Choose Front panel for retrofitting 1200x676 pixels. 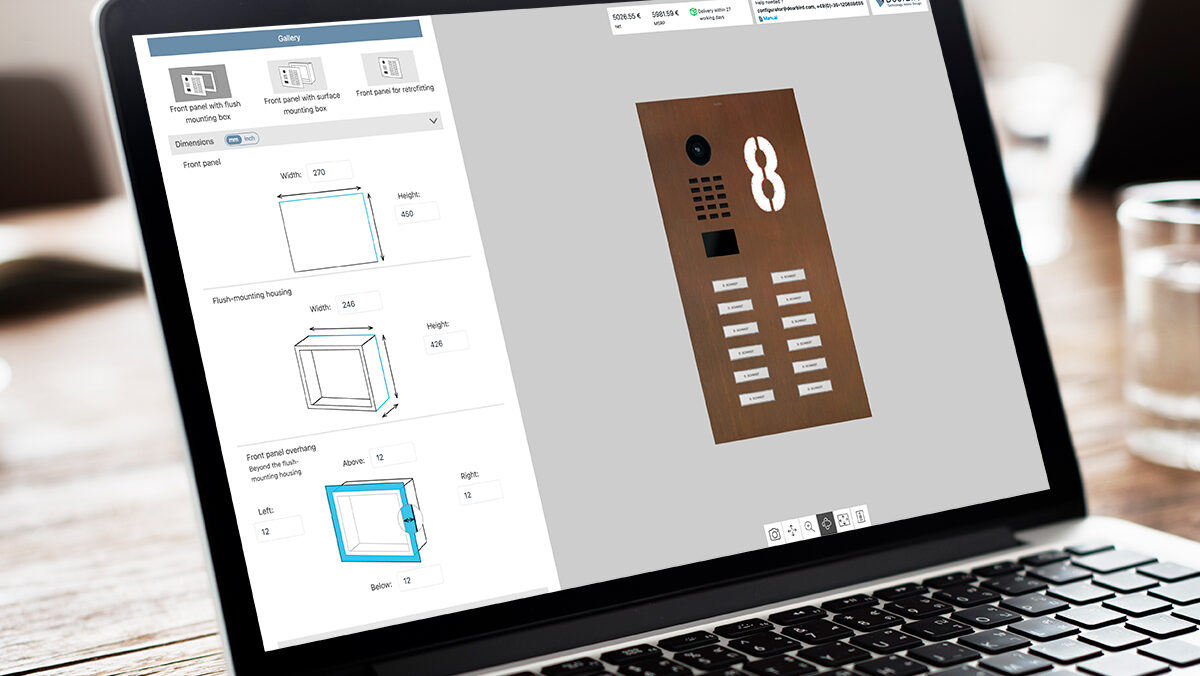coord(396,75)
